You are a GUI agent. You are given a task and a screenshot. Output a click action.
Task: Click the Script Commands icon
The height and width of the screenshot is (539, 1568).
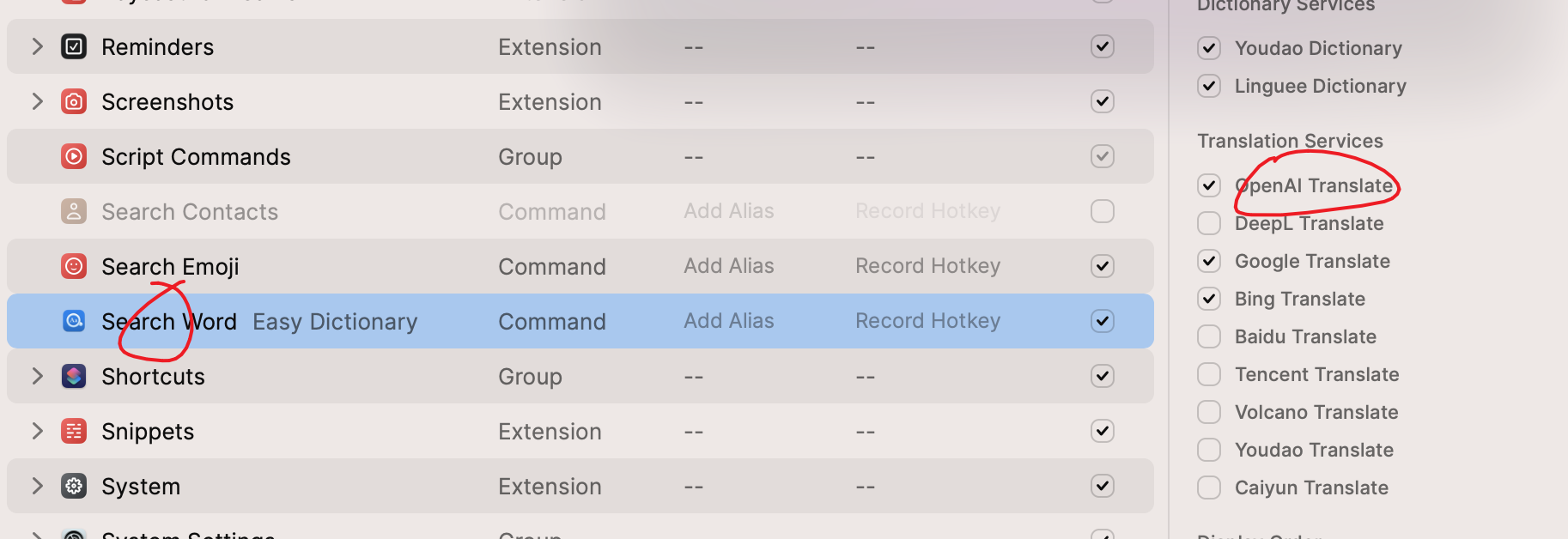pyautogui.click(x=74, y=156)
